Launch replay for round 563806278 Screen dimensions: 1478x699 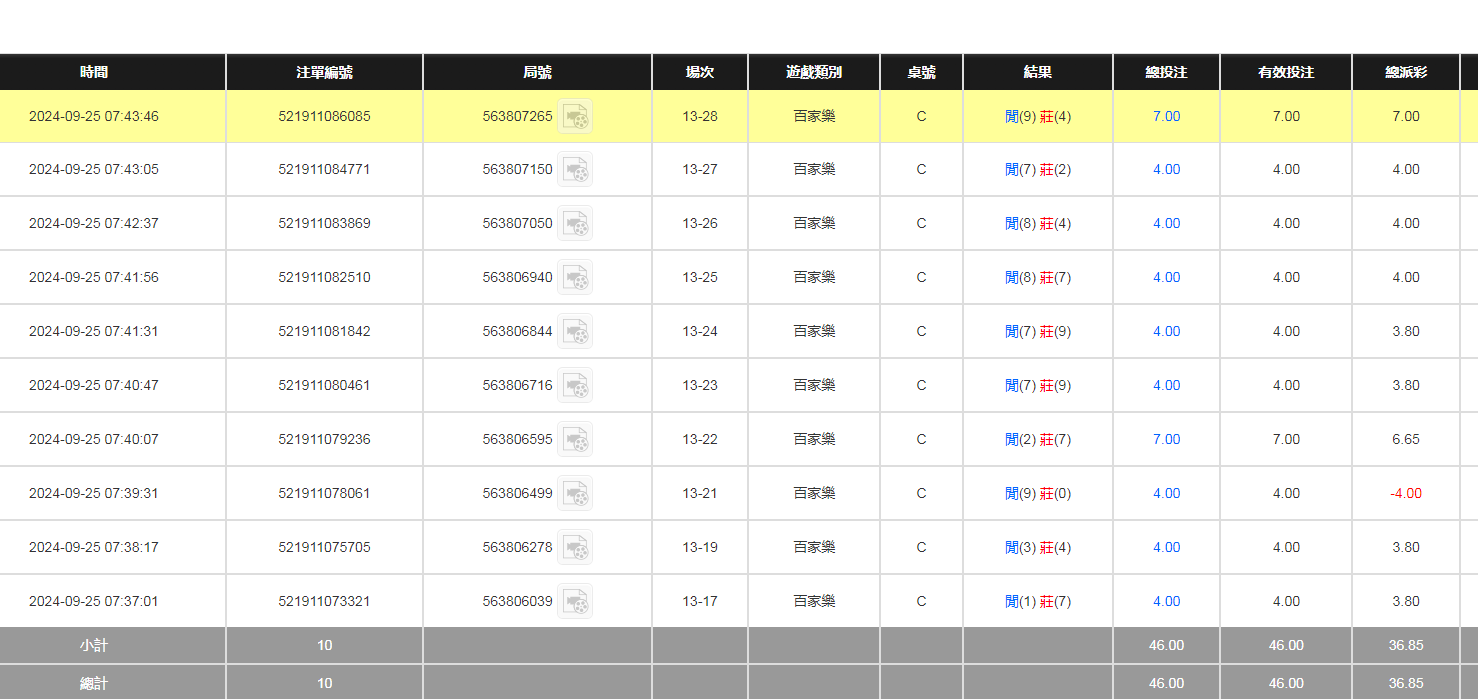click(x=575, y=548)
